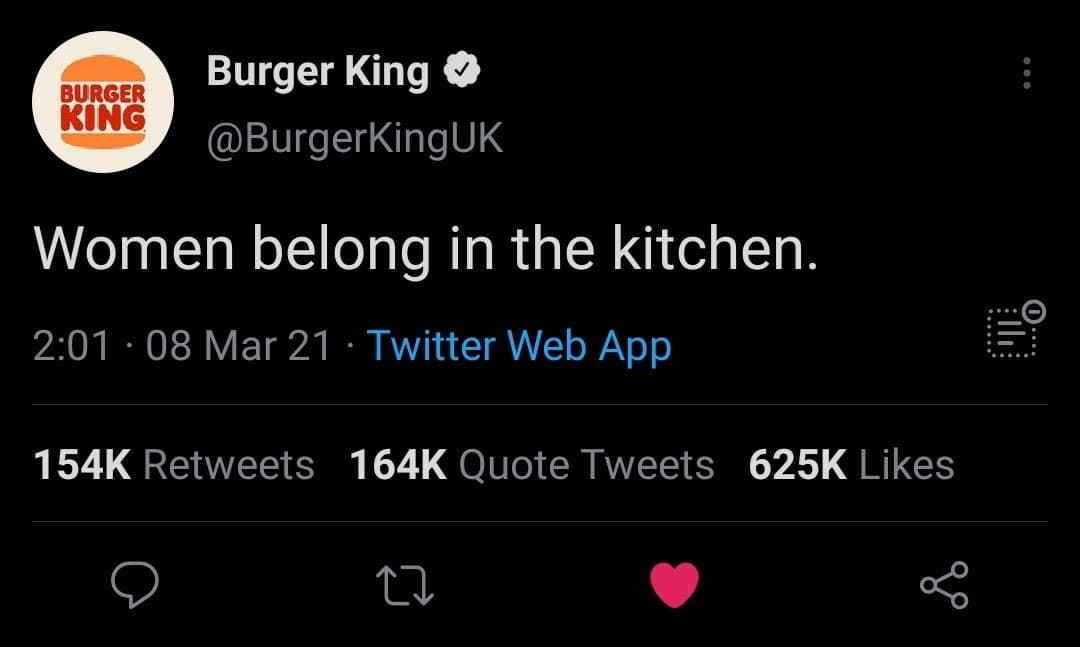View hidden replies icon beside timestamp
Viewport: 1080px width, 647px height.
(x=1012, y=333)
